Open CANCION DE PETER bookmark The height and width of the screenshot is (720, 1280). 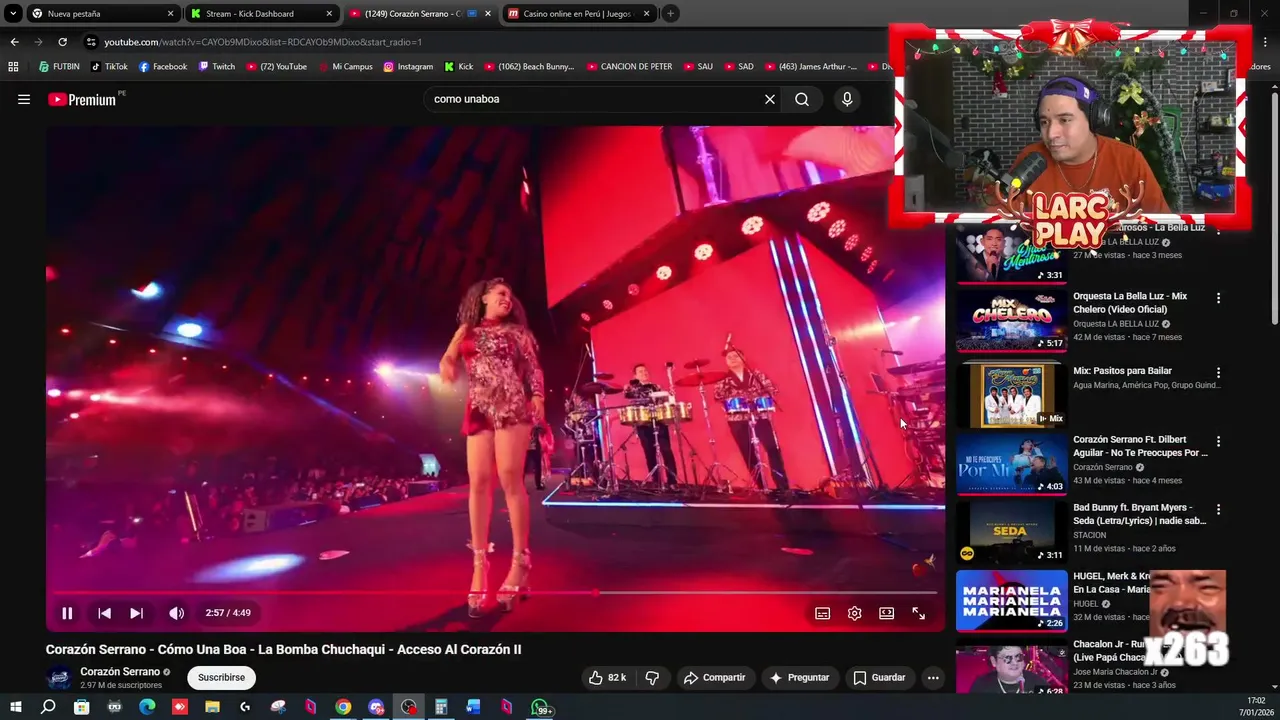click(628, 67)
